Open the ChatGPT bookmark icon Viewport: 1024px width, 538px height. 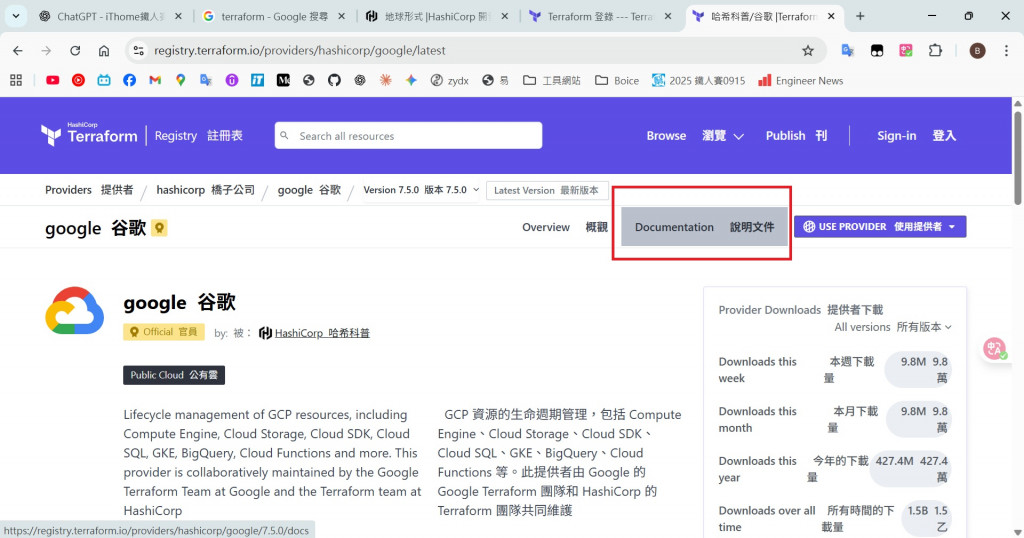[x=360, y=80]
